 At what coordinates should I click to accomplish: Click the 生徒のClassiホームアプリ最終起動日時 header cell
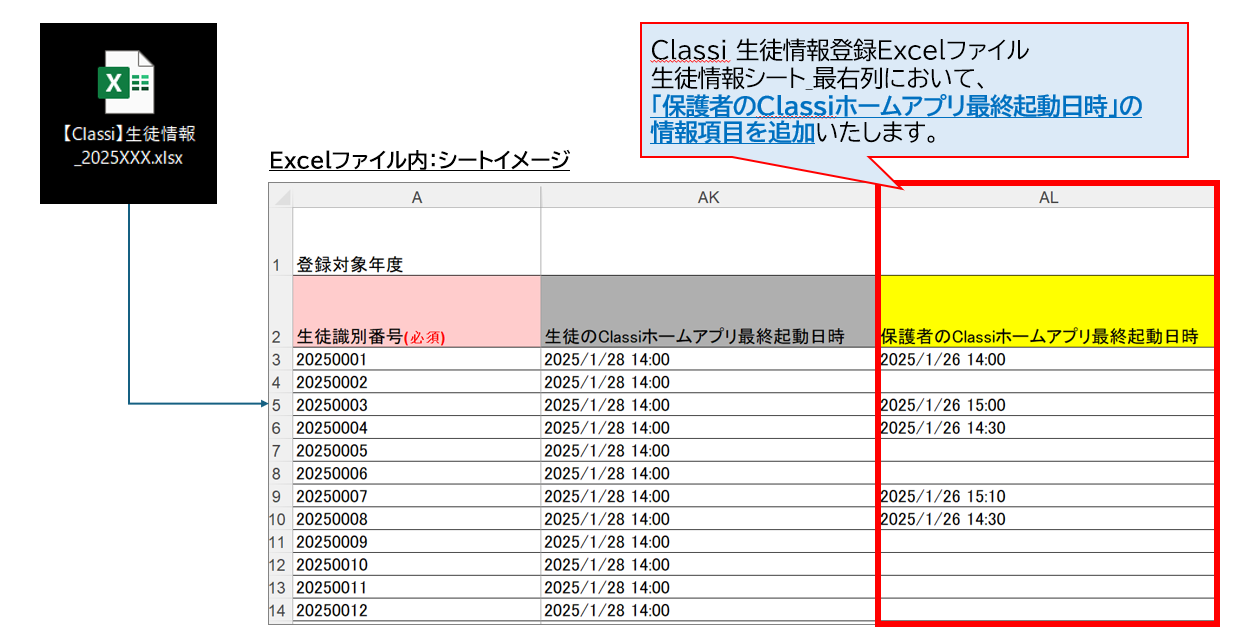[x=708, y=311]
